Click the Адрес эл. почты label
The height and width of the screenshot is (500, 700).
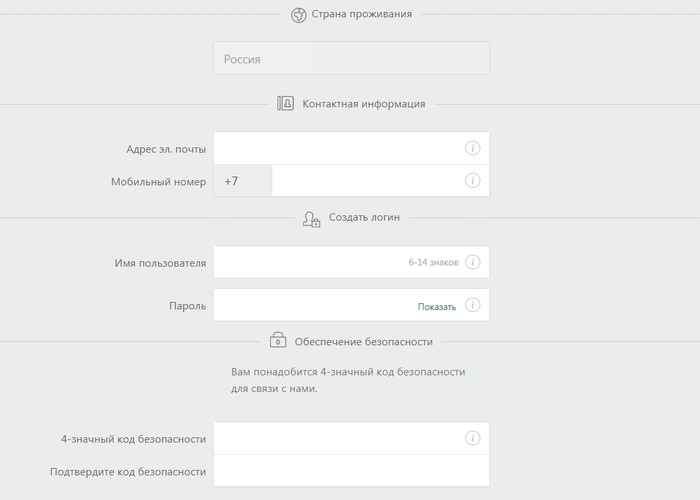(166, 149)
